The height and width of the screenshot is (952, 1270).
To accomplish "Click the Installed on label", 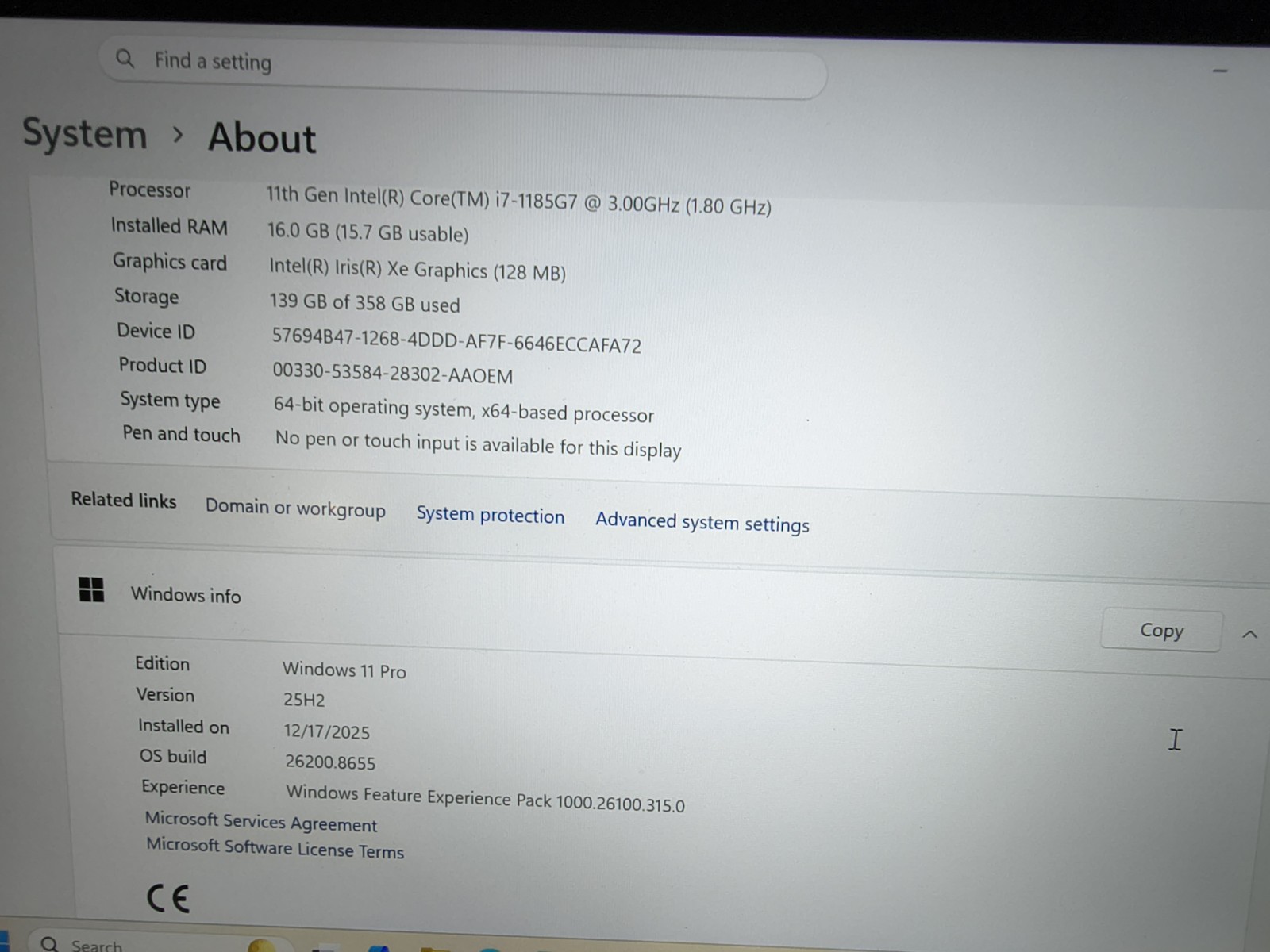I will pos(183,726).
